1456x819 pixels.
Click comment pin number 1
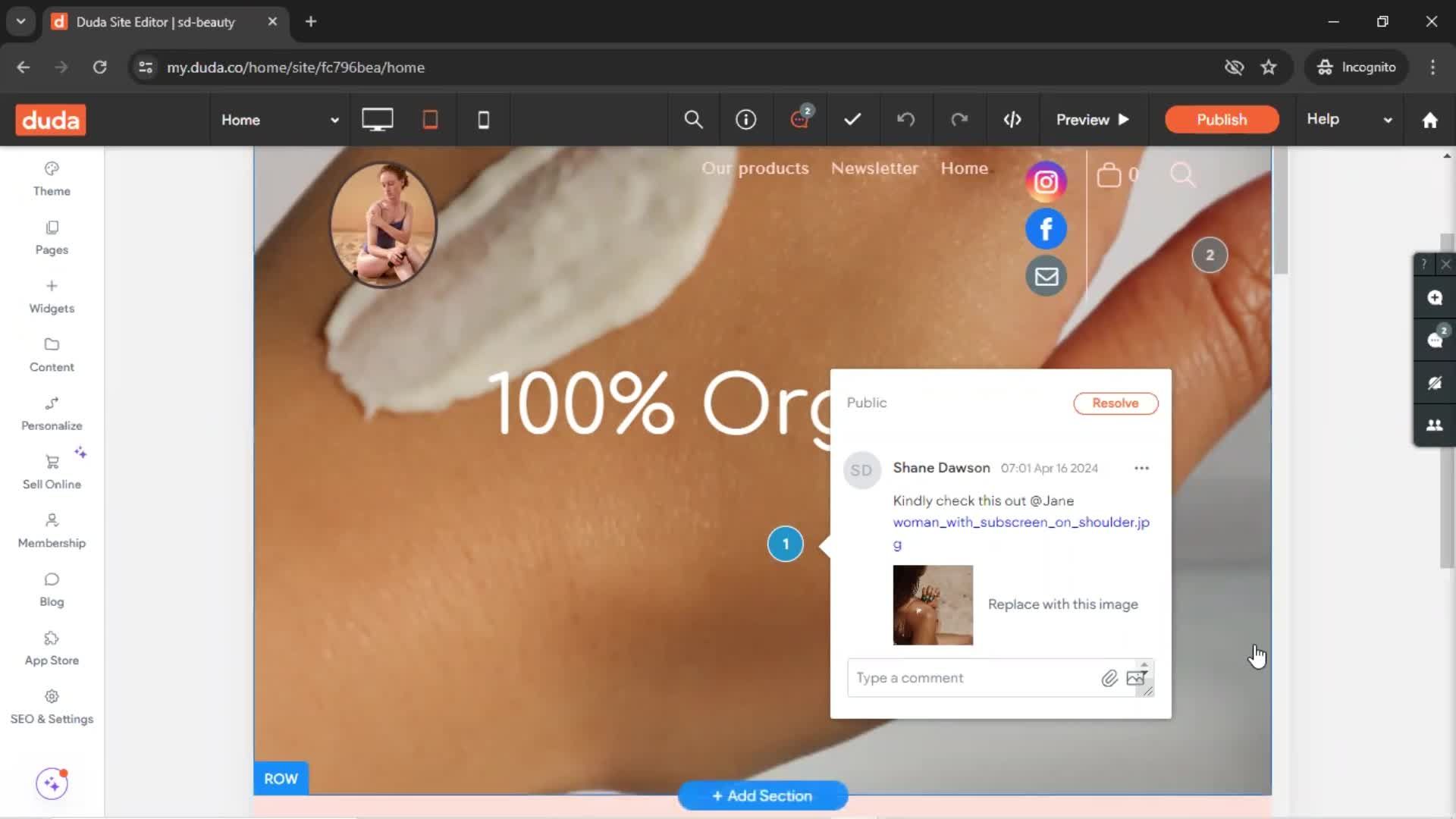[785, 544]
